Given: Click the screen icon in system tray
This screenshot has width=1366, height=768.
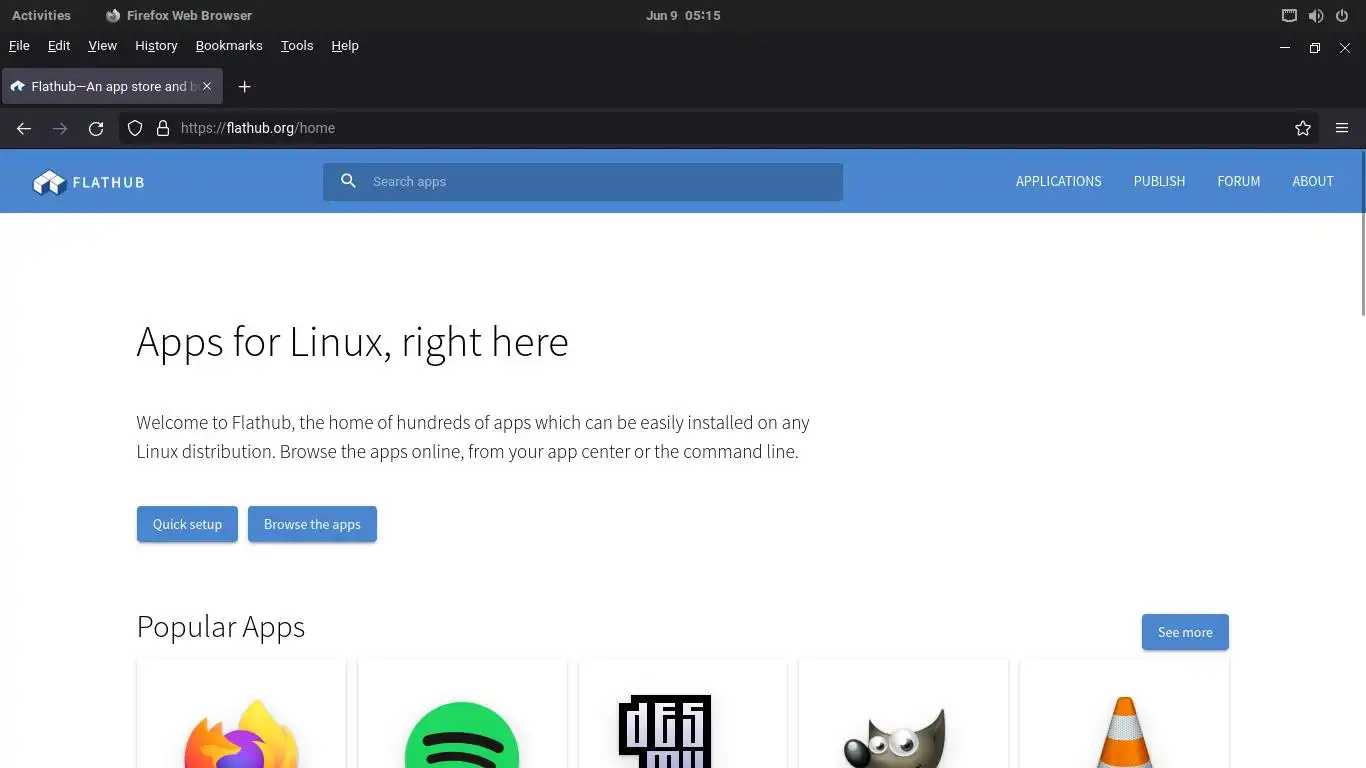Looking at the screenshot, I should point(1290,16).
